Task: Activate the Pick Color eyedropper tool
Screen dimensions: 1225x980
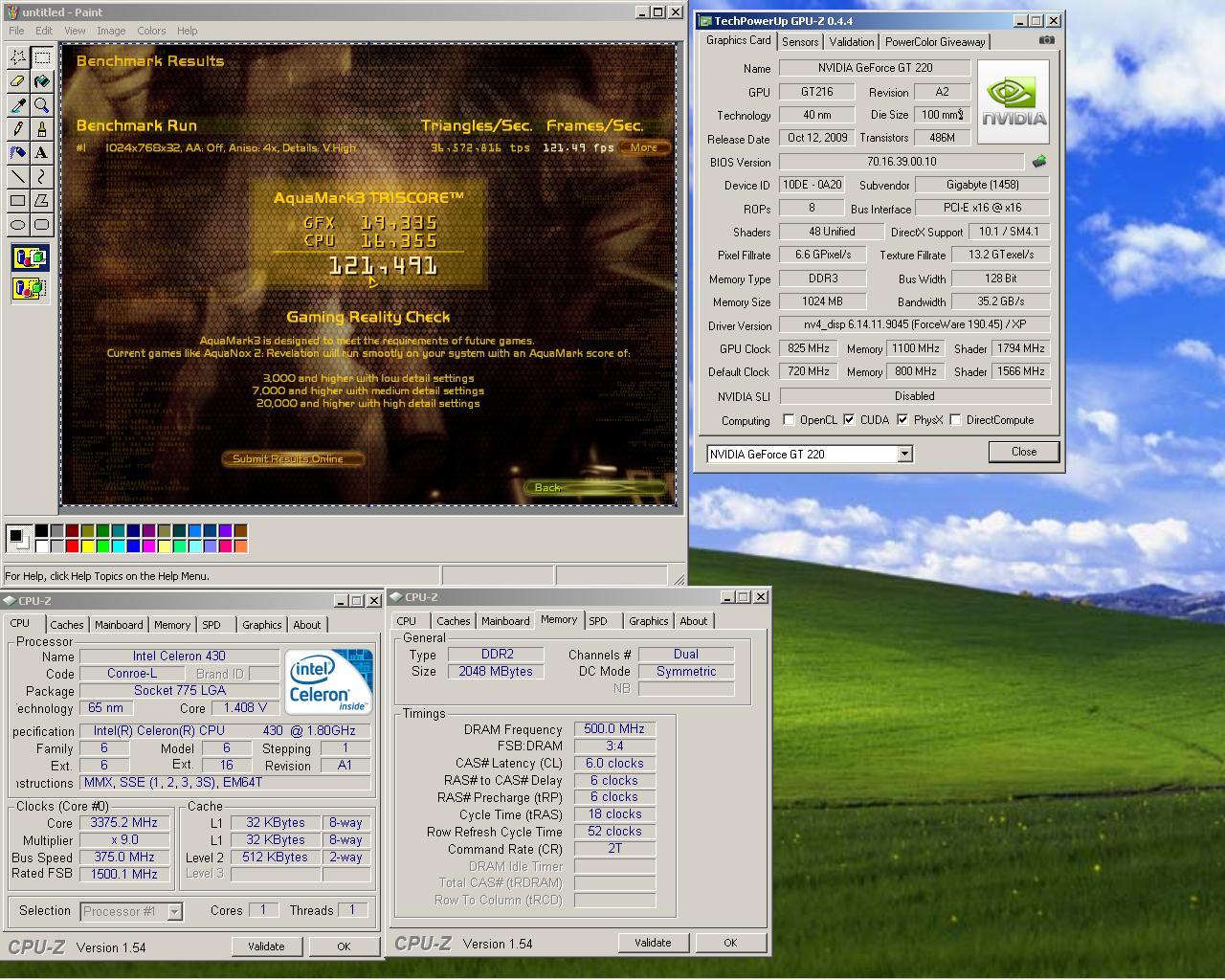Action: [17, 105]
